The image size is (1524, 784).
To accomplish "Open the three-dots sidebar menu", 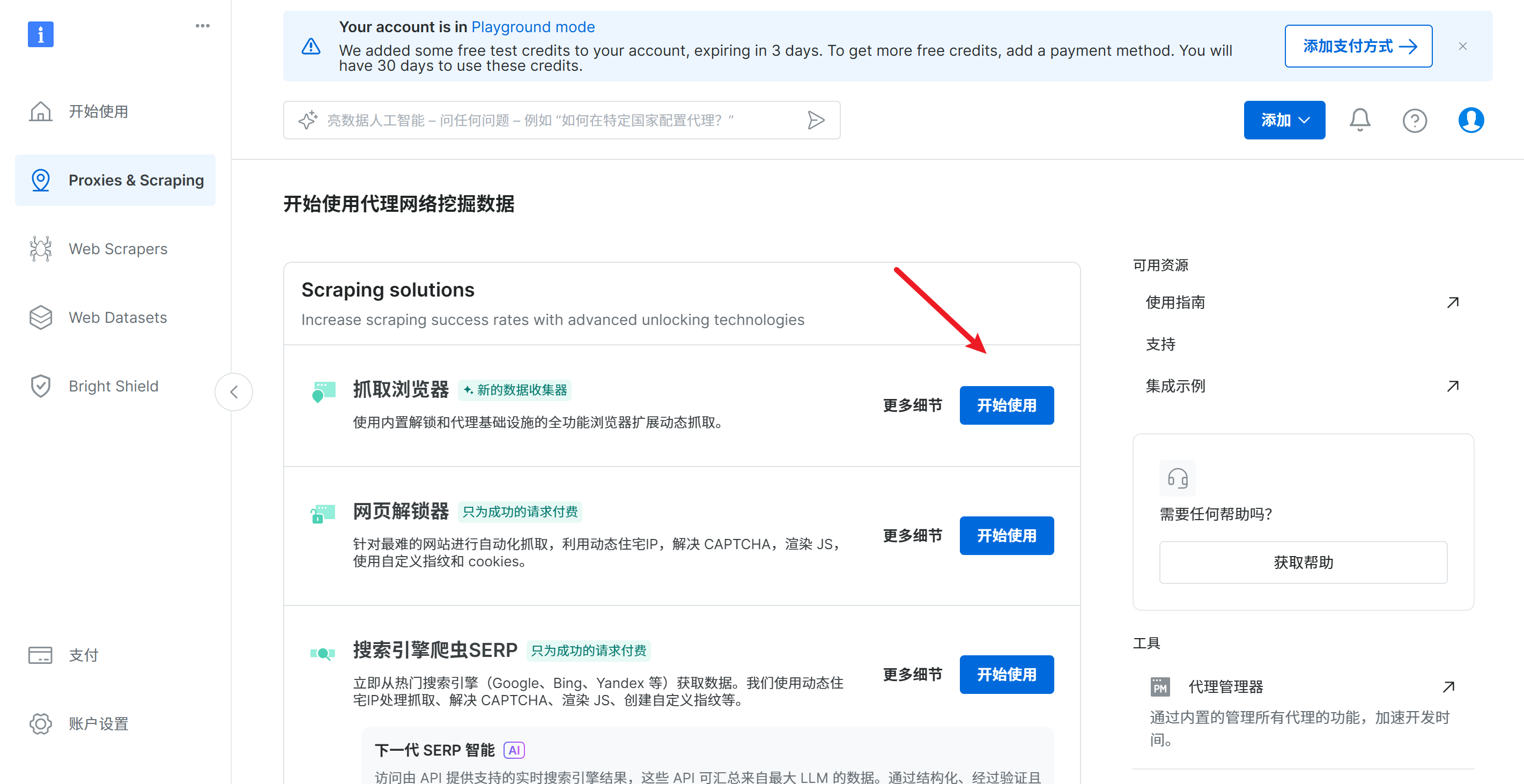I will 202,26.
